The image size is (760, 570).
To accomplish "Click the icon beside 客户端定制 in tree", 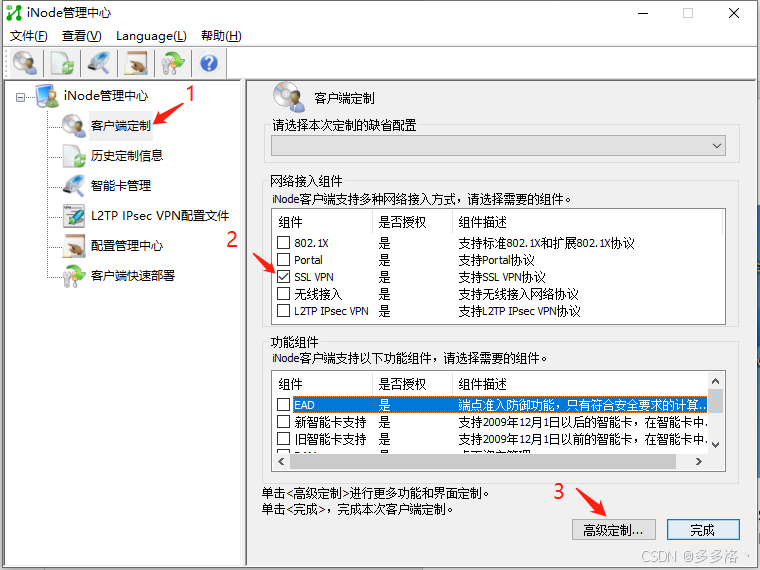I will coord(74,126).
